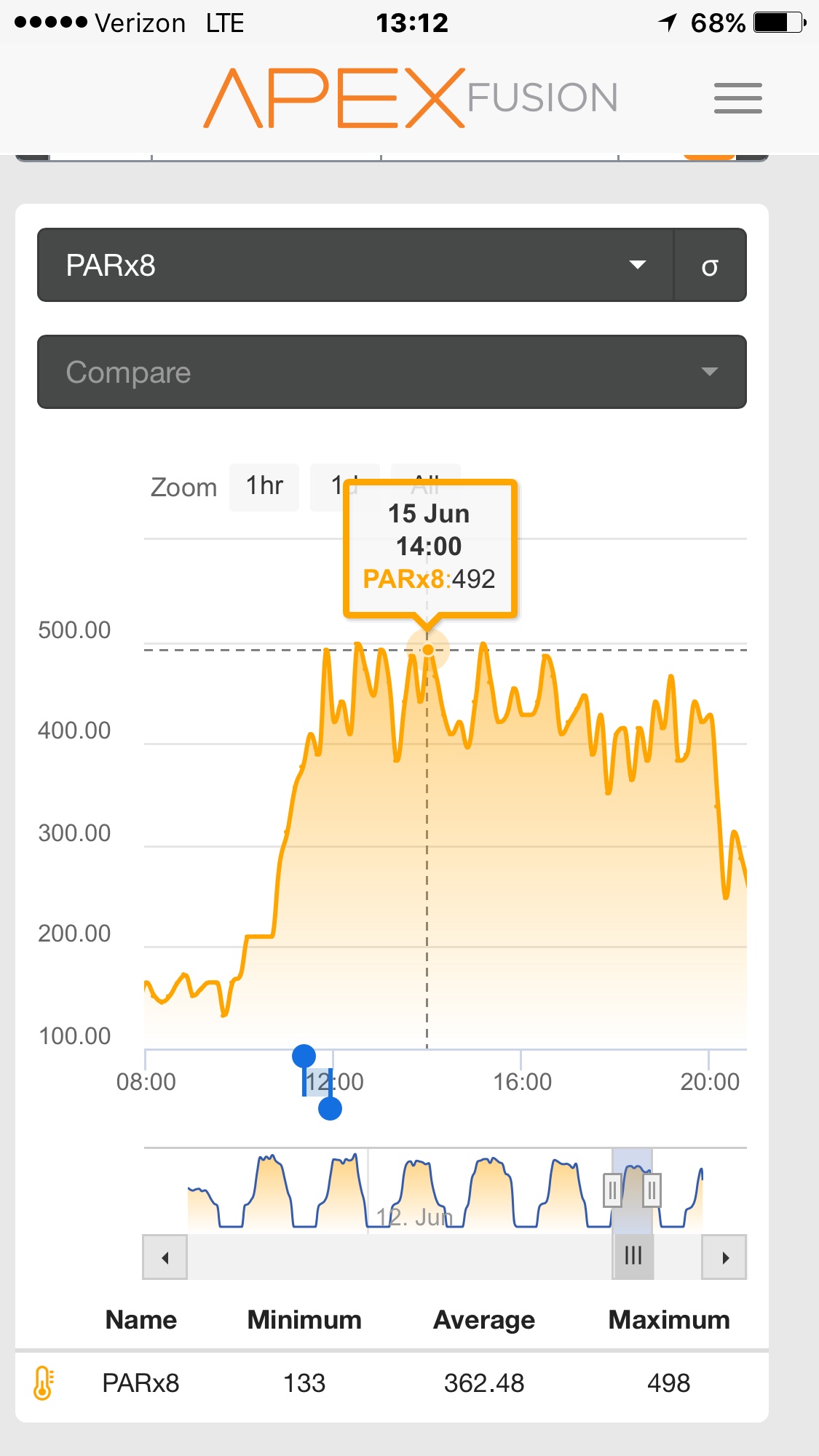Click the navigator scroll left arrow
This screenshot has width=819, height=1456.
point(165,1257)
